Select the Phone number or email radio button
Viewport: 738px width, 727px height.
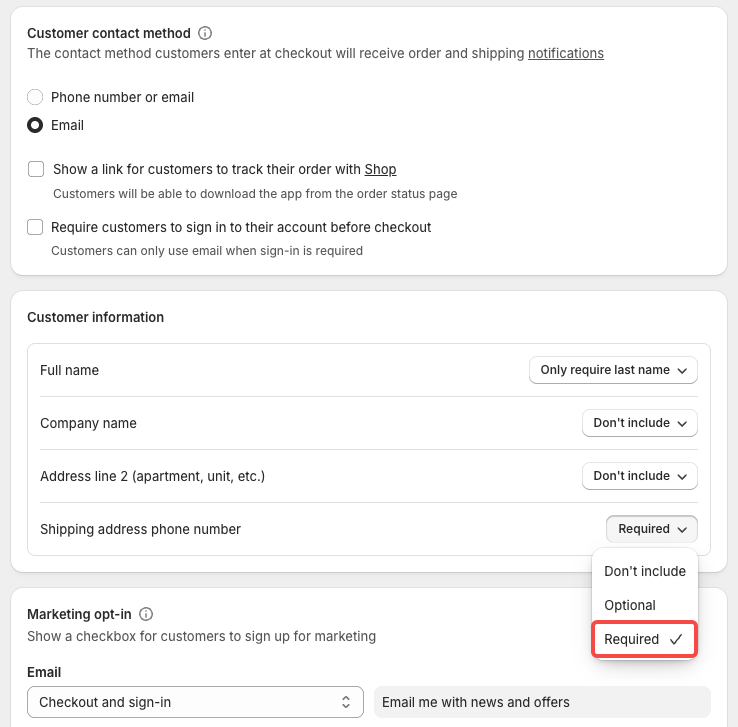pyautogui.click(x=35, y=97)
